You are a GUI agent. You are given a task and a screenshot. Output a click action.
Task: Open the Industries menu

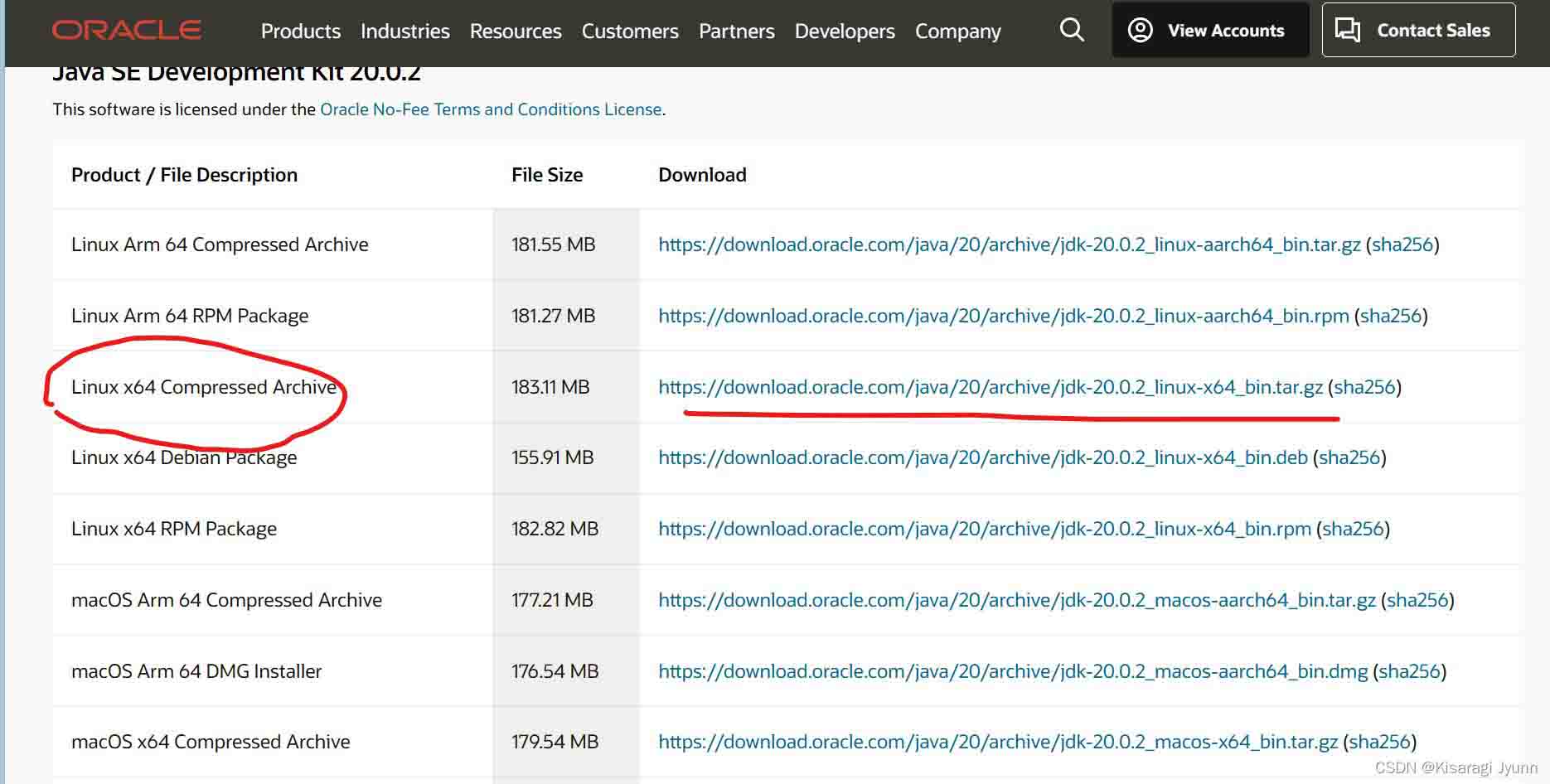pyautogui.click(x=405, y=31)
